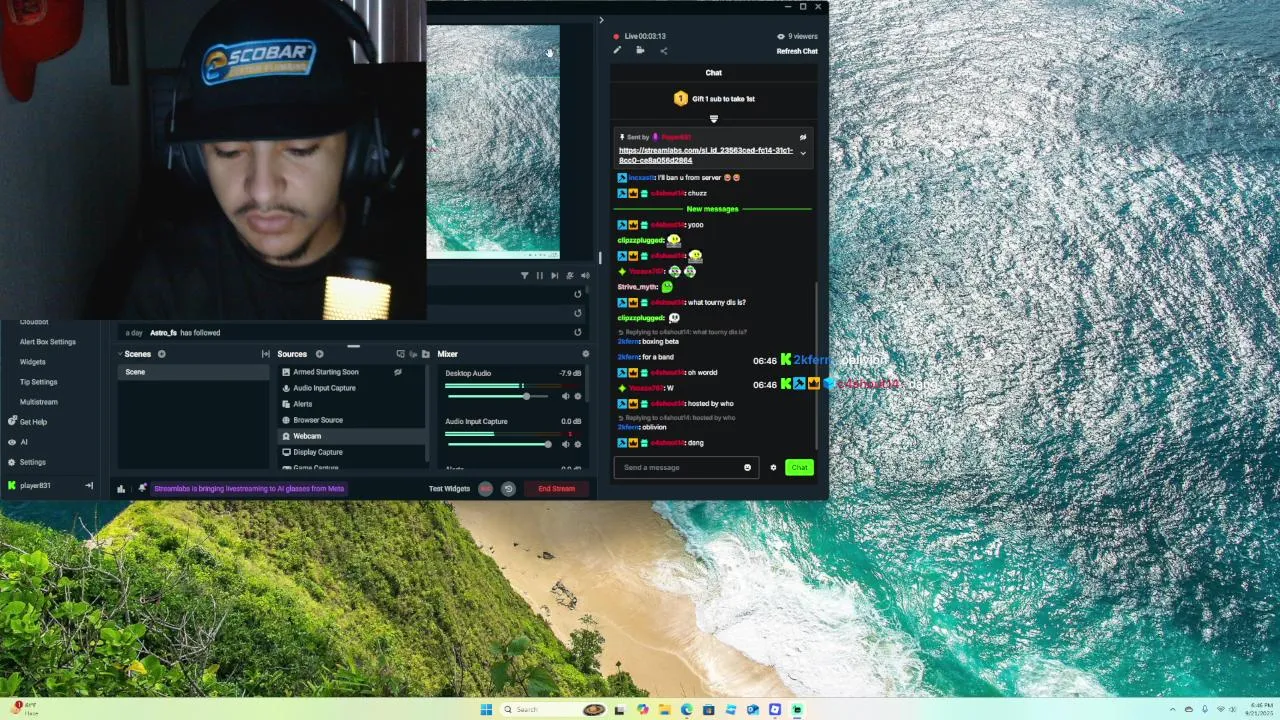
Task: Click the Test Widgets button
Action: (x=449, y=489)
